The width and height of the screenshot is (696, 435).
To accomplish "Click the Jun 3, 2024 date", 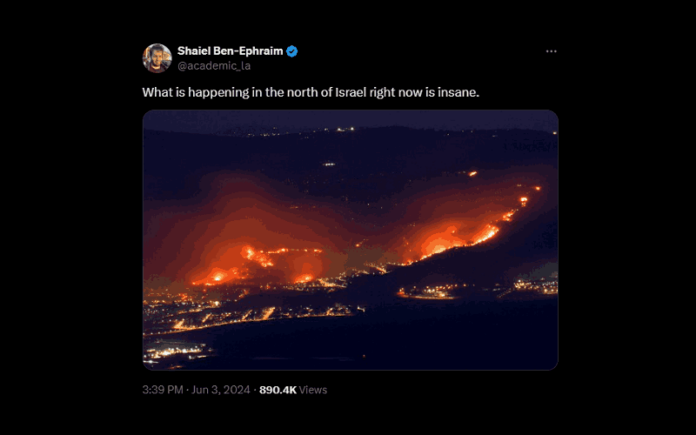I will tap(223, 390).
